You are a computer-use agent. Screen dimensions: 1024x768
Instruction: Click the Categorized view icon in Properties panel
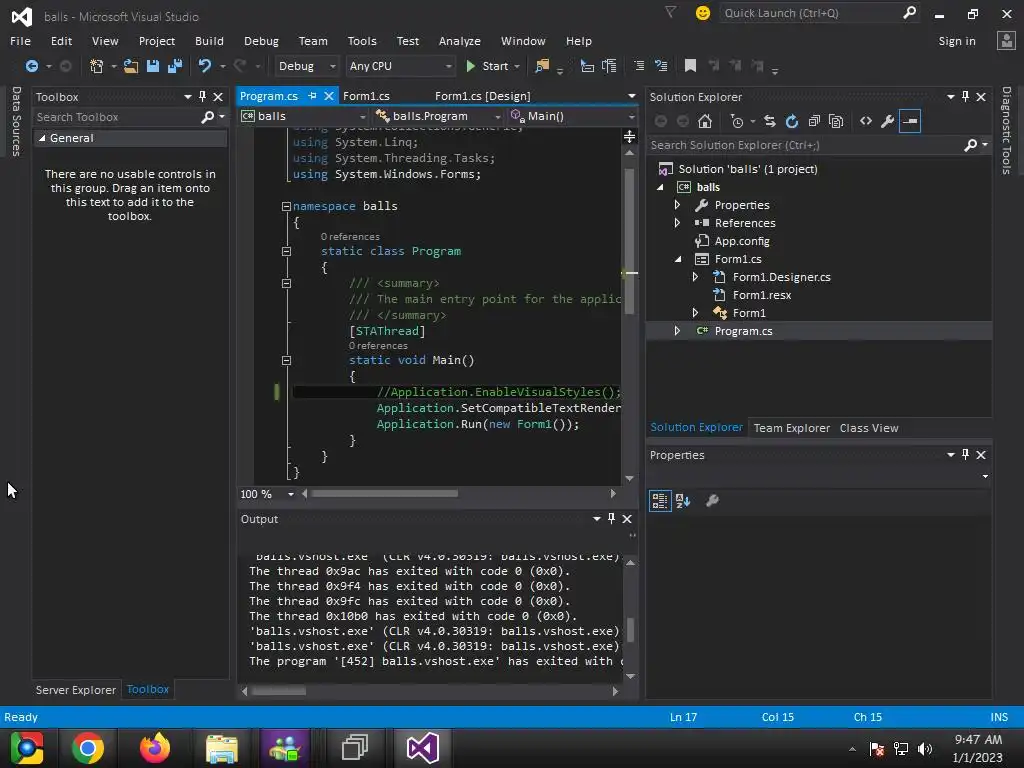[660, 501]
